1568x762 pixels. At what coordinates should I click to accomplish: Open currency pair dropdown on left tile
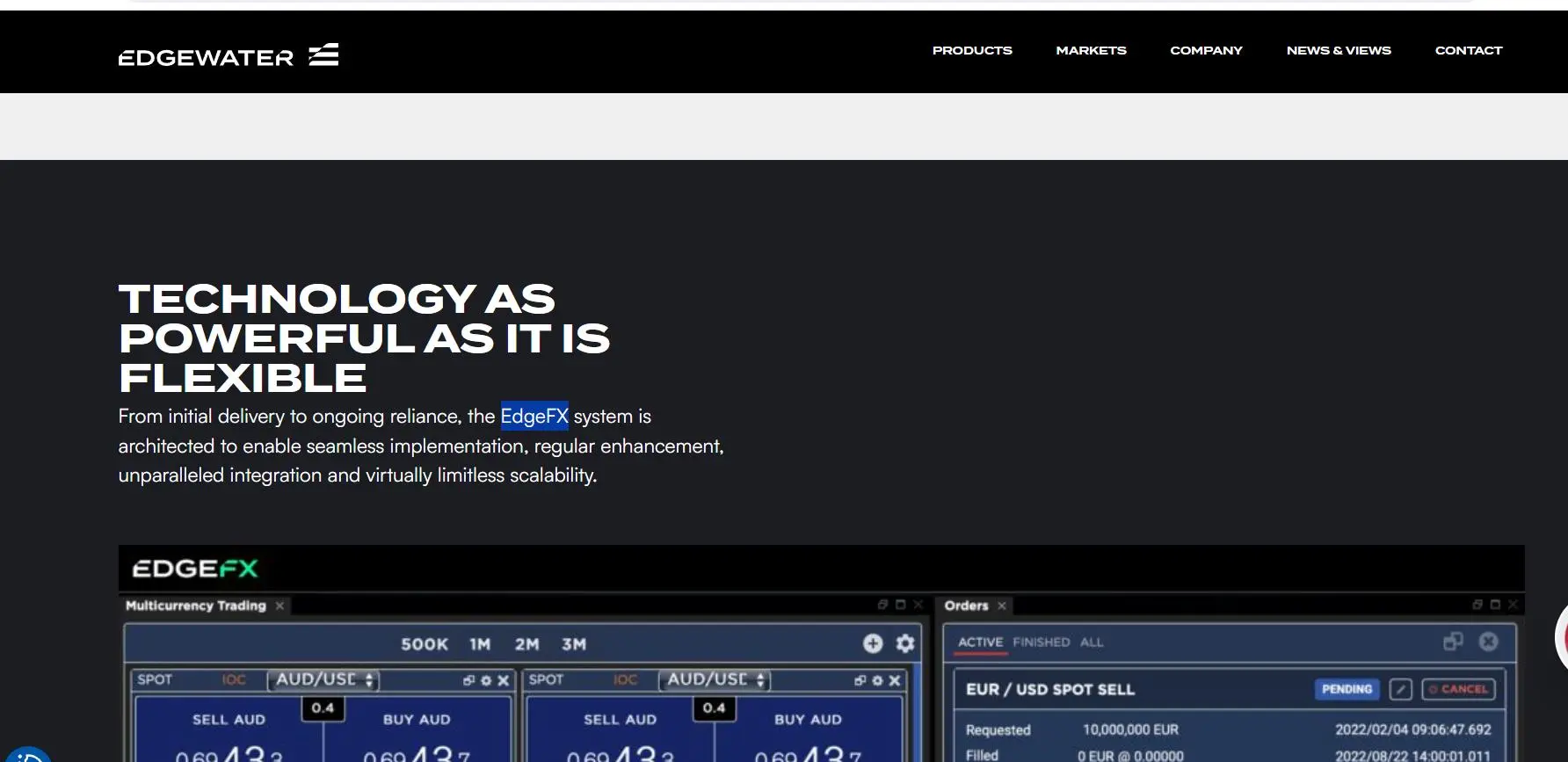[x=323, y=679]
